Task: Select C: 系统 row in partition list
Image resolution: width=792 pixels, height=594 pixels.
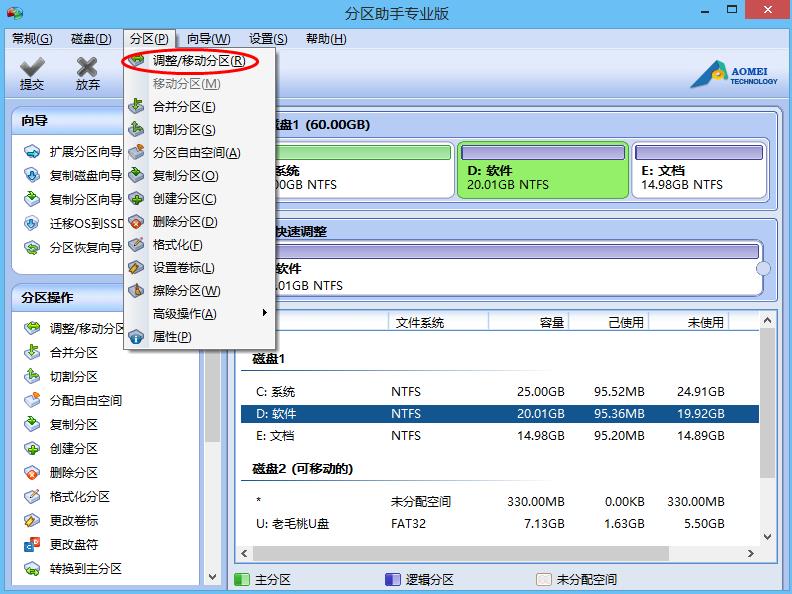Action: point(500,391)
